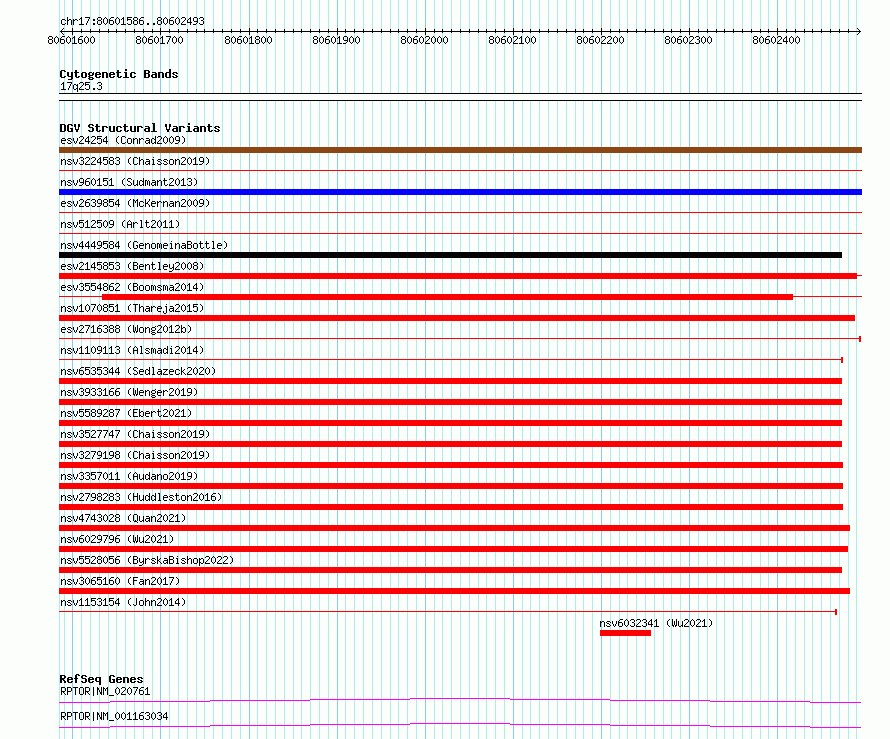890x739 pixels.
Task: Click the chr17:80601586..80602493 region label
Action: coord(132,21)
